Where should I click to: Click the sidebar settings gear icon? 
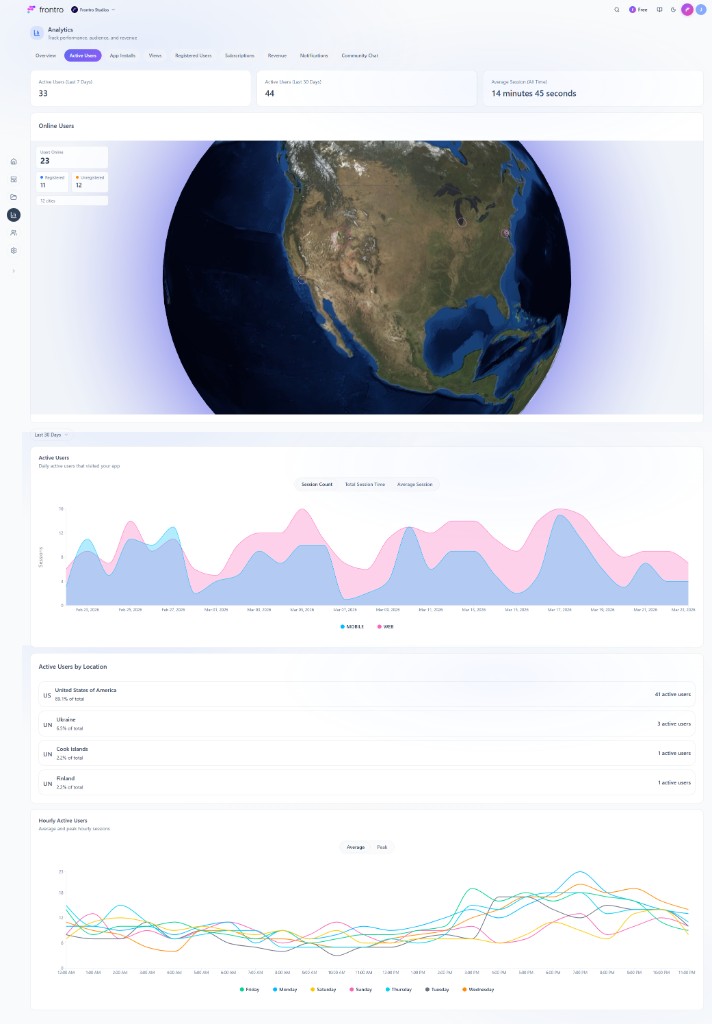(13, 251)
